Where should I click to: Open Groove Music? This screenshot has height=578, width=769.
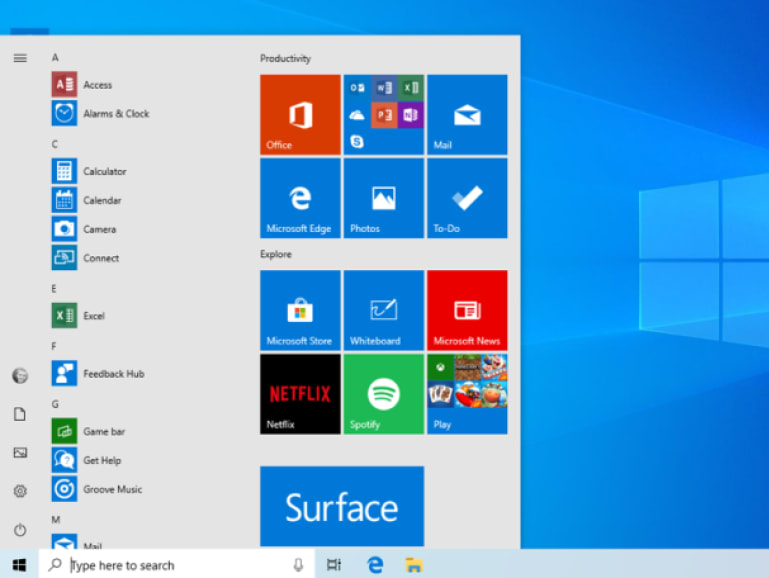97,489
